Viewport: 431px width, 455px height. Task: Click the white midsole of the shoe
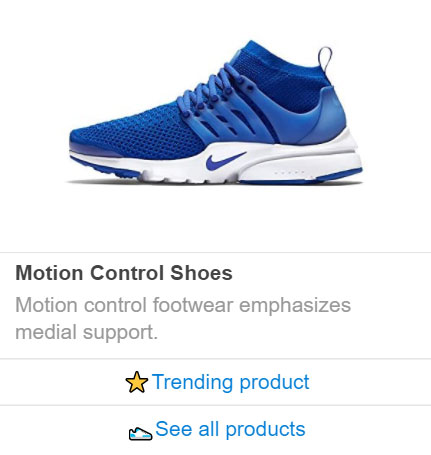(x=233, y=163)
